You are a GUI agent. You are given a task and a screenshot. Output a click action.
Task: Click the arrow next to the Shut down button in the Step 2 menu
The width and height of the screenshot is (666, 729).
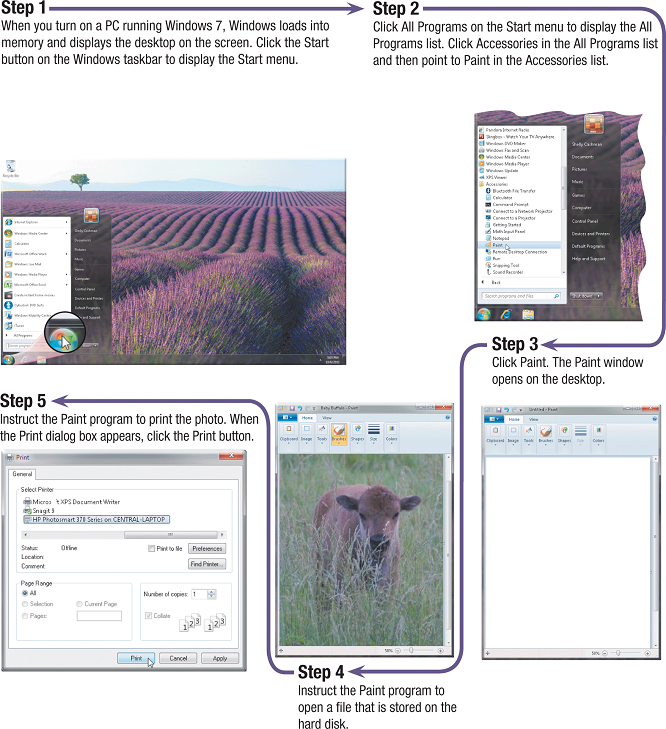(598, 296)
